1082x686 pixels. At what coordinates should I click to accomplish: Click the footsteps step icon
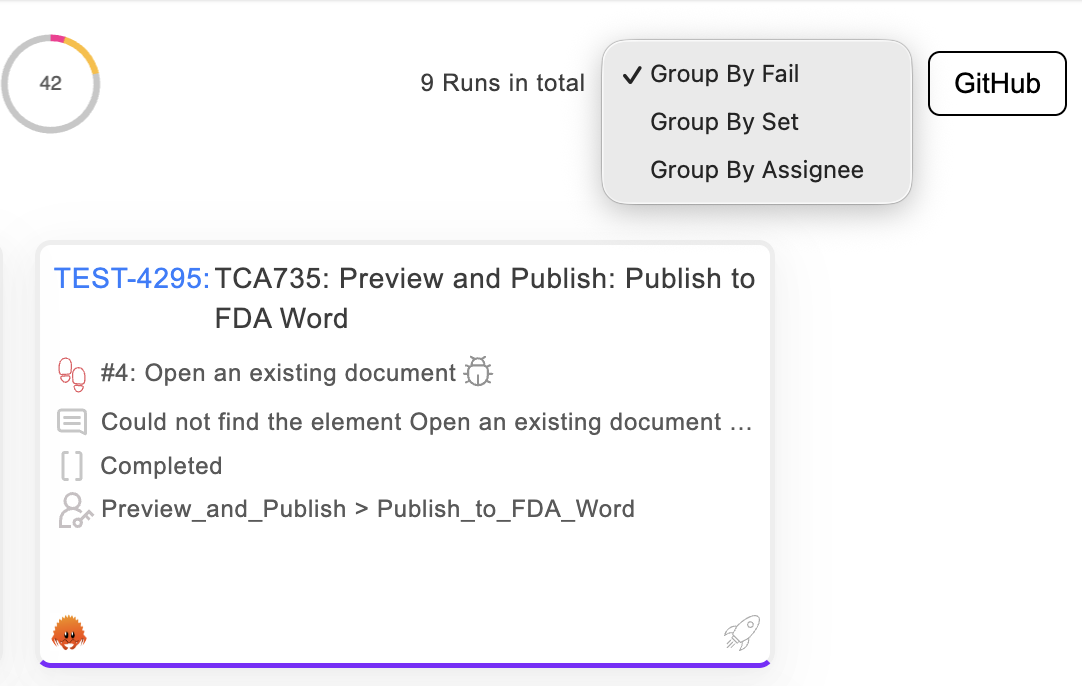72,374
